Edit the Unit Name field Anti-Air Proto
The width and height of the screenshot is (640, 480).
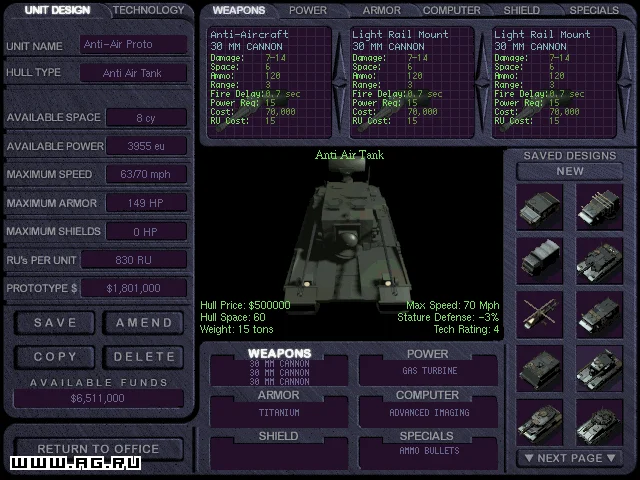(x=133, y=45)
